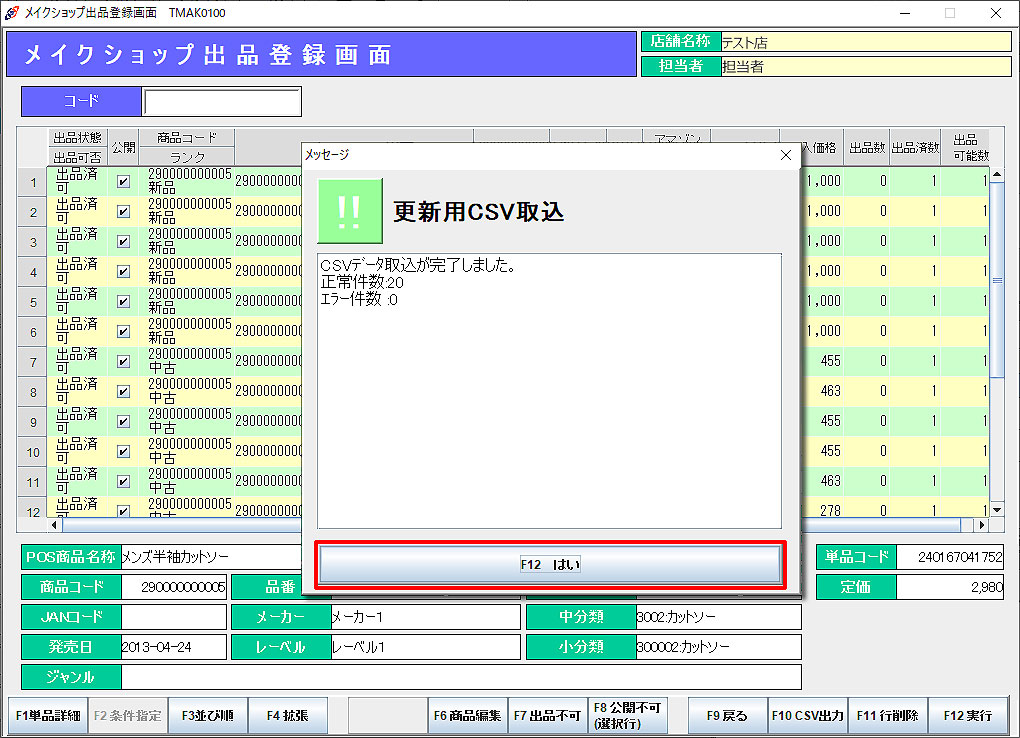
Task: Export with F10 CSV出力 button
Action: [x=808, y=716]
